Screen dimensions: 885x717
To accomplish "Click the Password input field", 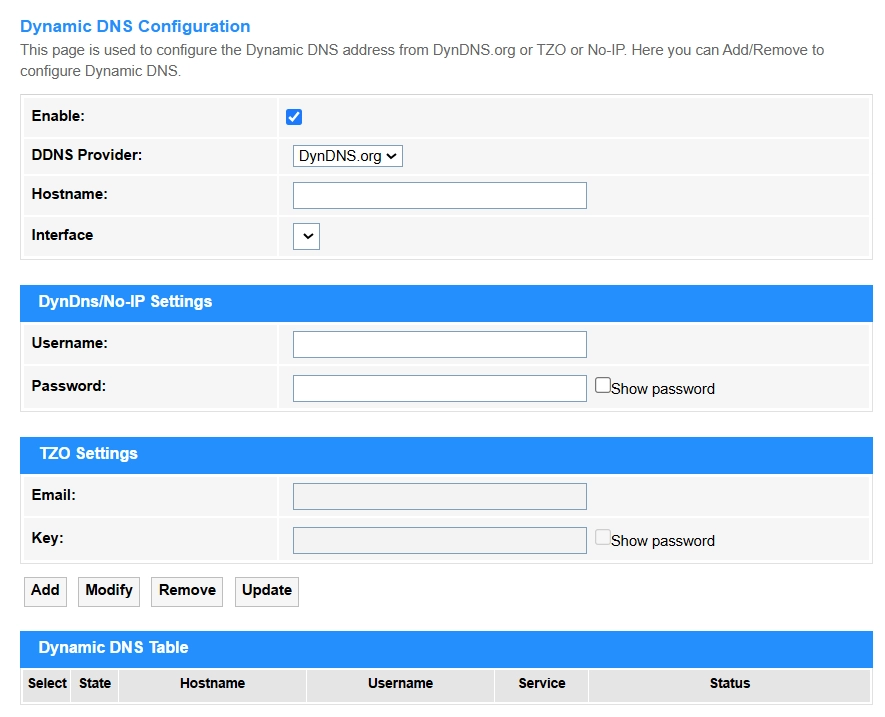I will [439, 388].
